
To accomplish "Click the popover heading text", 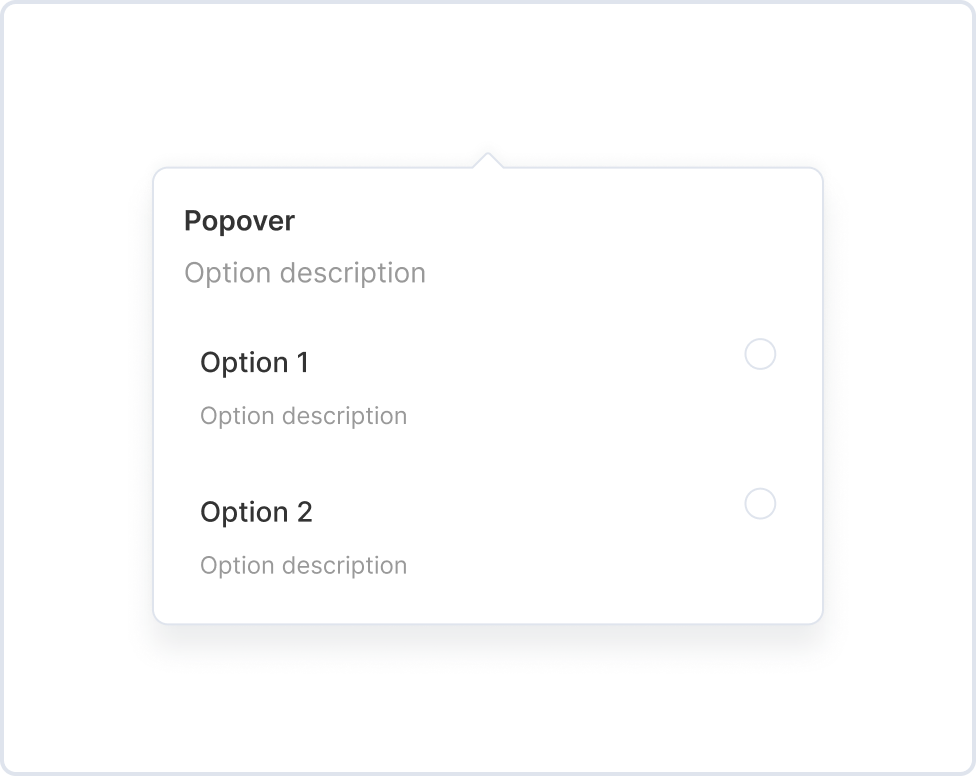I will (x=239, y=221).
